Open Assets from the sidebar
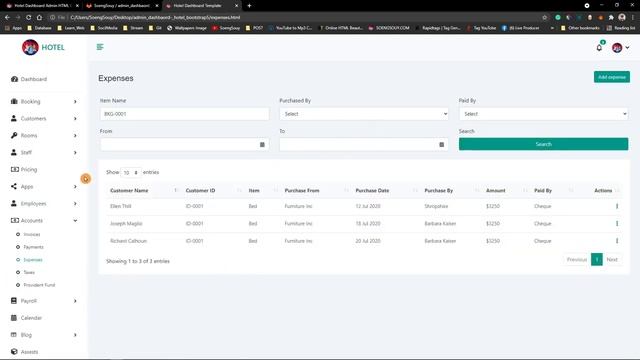640x360 pixels. click(24, 351)
